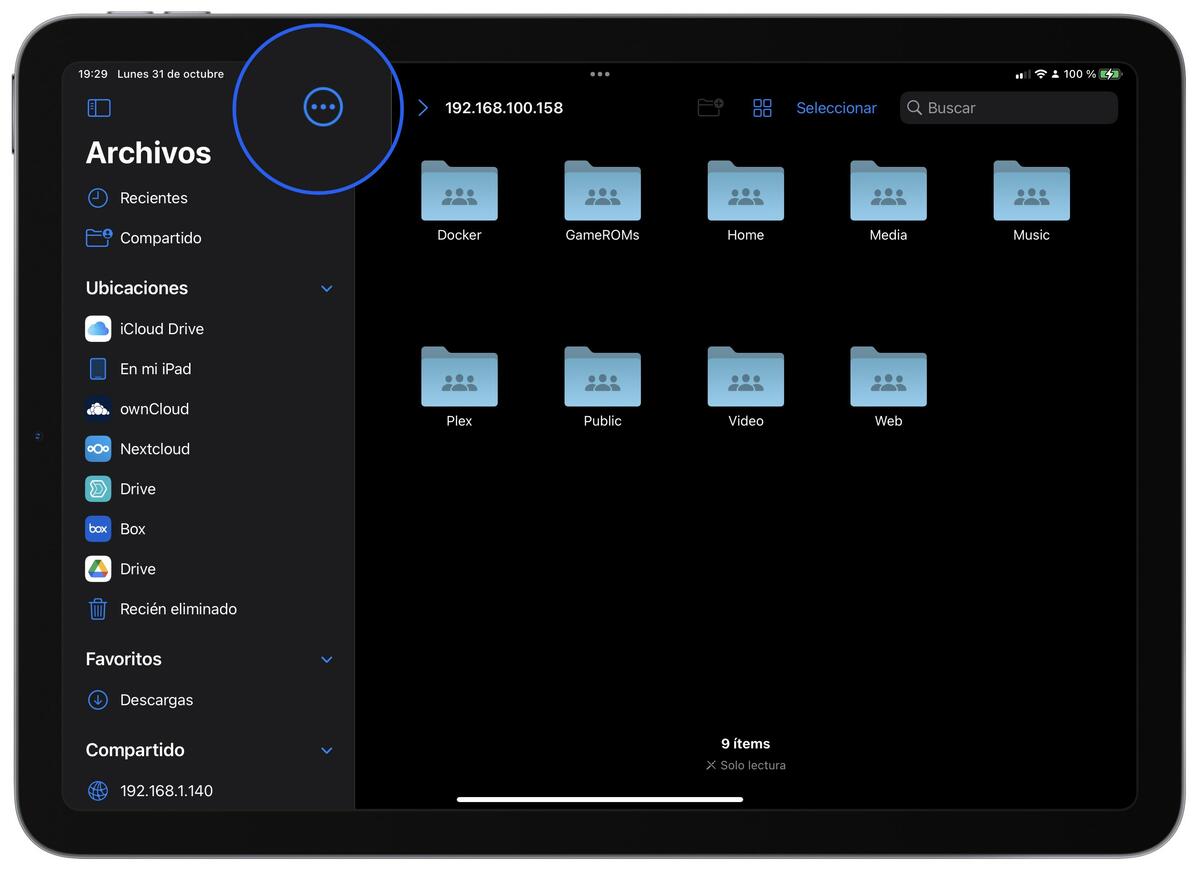Open the ownCloud location
The image size is (1200, 873).
point(208,409)
